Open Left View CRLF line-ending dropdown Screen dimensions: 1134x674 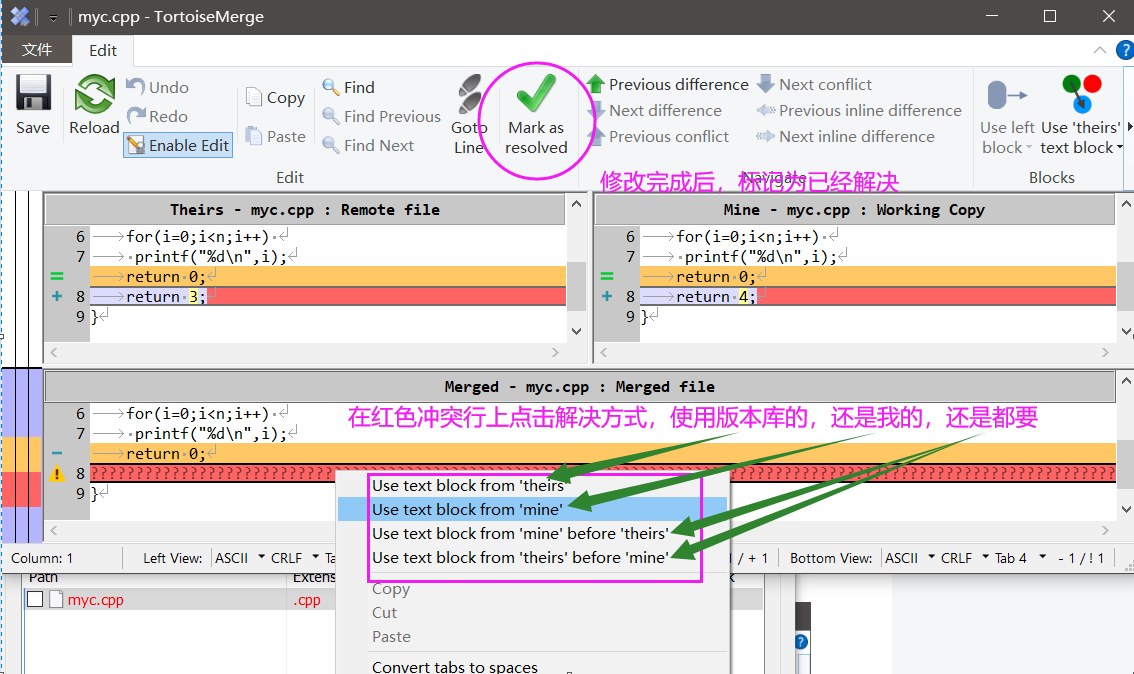click(x=294, y=558)
